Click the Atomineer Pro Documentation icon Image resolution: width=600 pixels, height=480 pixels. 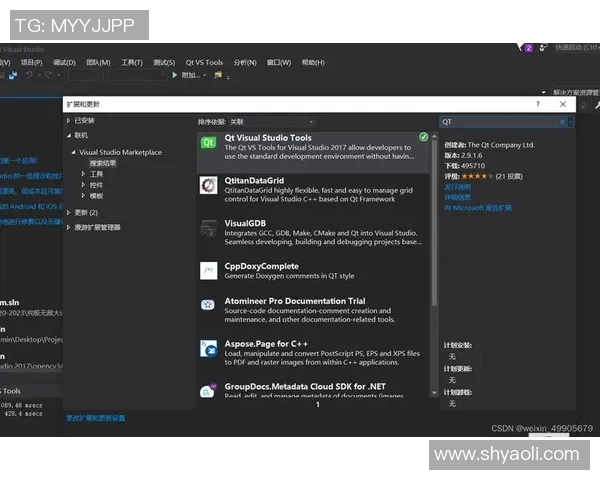pos(208,305)
